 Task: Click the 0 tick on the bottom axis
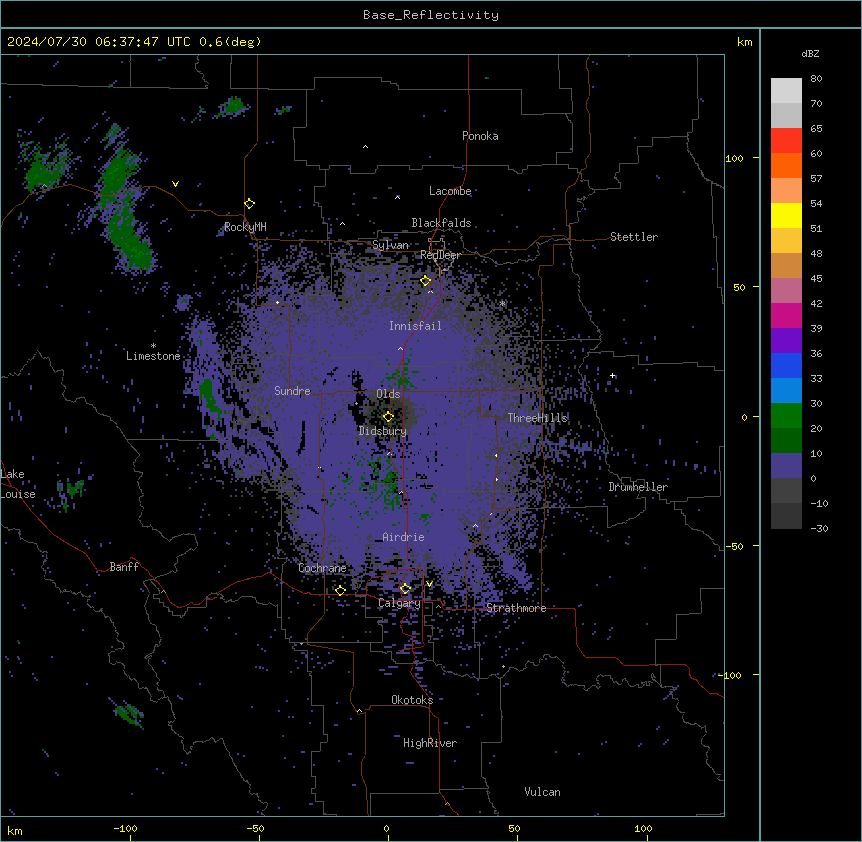(x=386, y=828)
